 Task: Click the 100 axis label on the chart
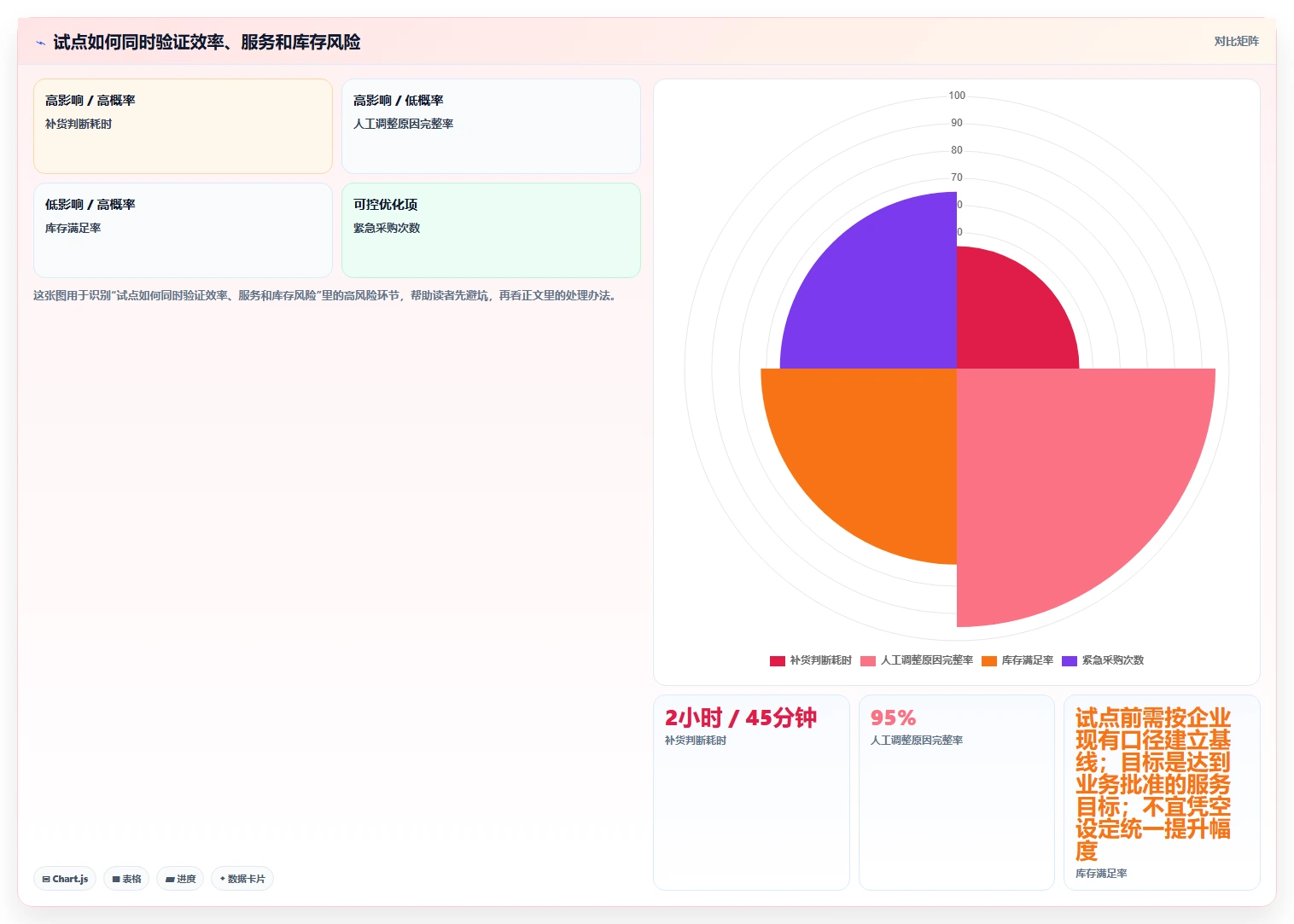(x=957, y=96)
